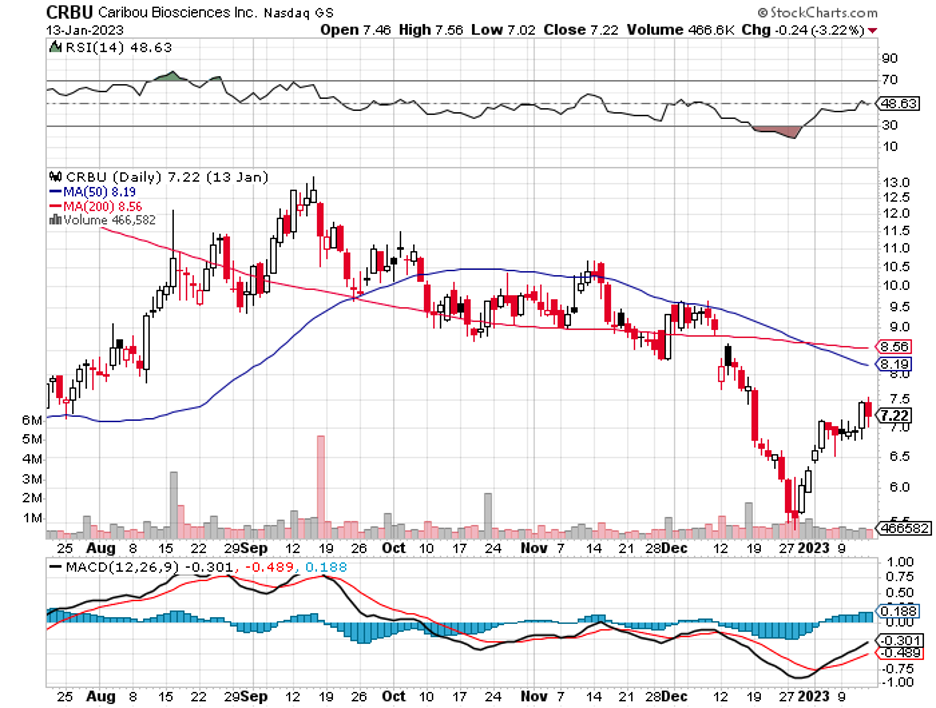Click the volume bars icon in legend

coord(56,220)
